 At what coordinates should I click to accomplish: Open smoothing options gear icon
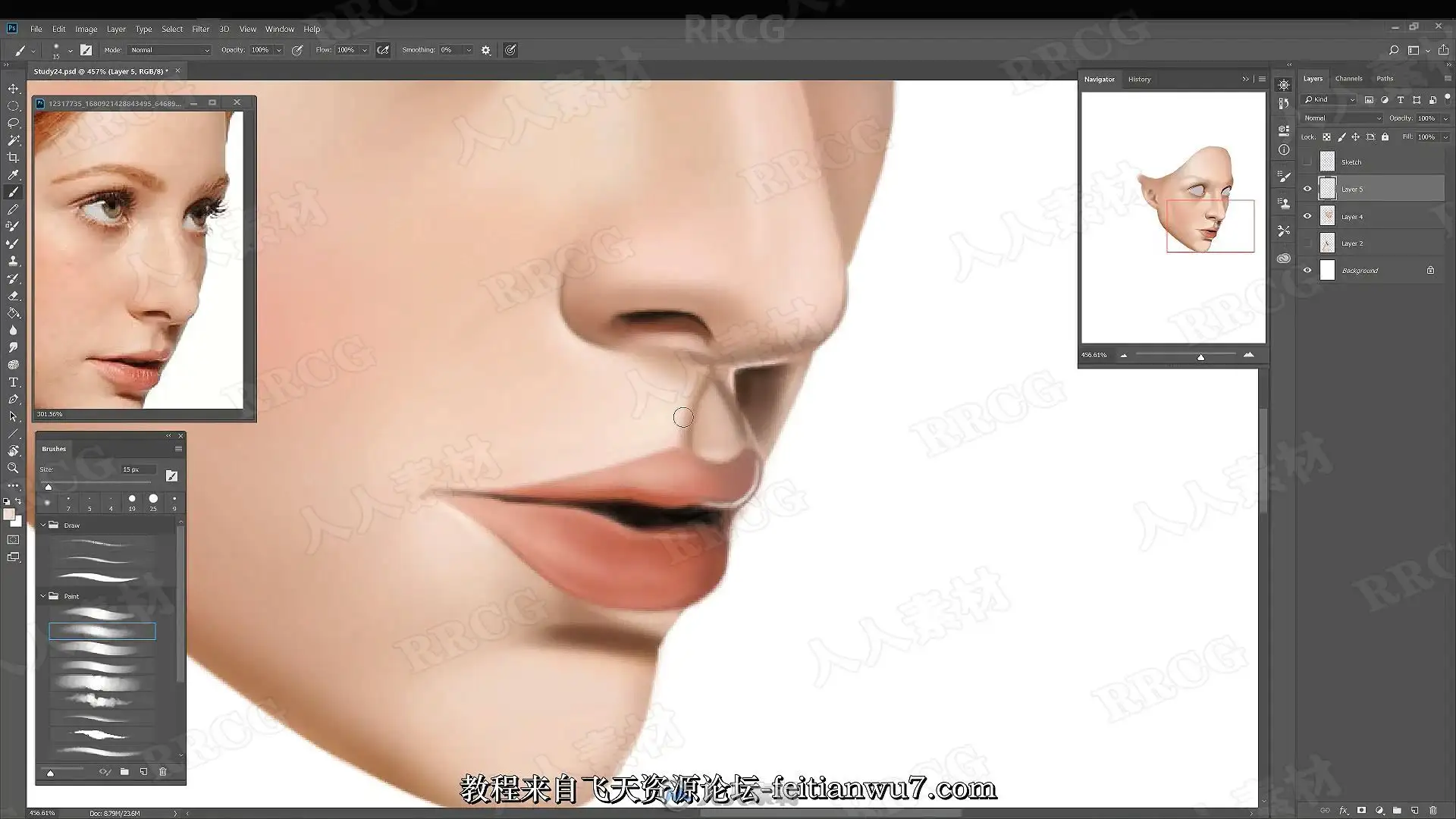pos(486,50)
